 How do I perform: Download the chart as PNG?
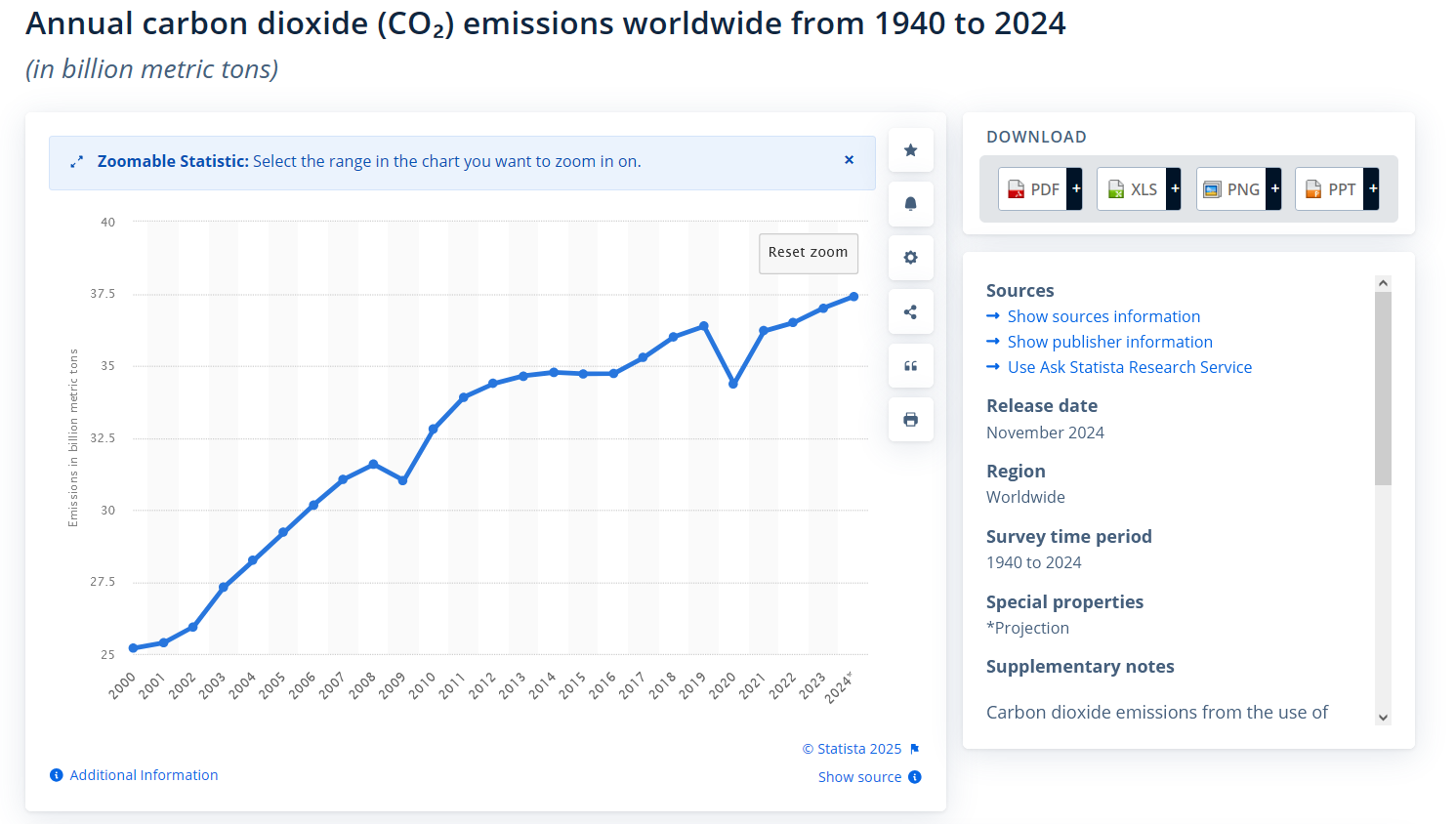[x=1231, y=189]
